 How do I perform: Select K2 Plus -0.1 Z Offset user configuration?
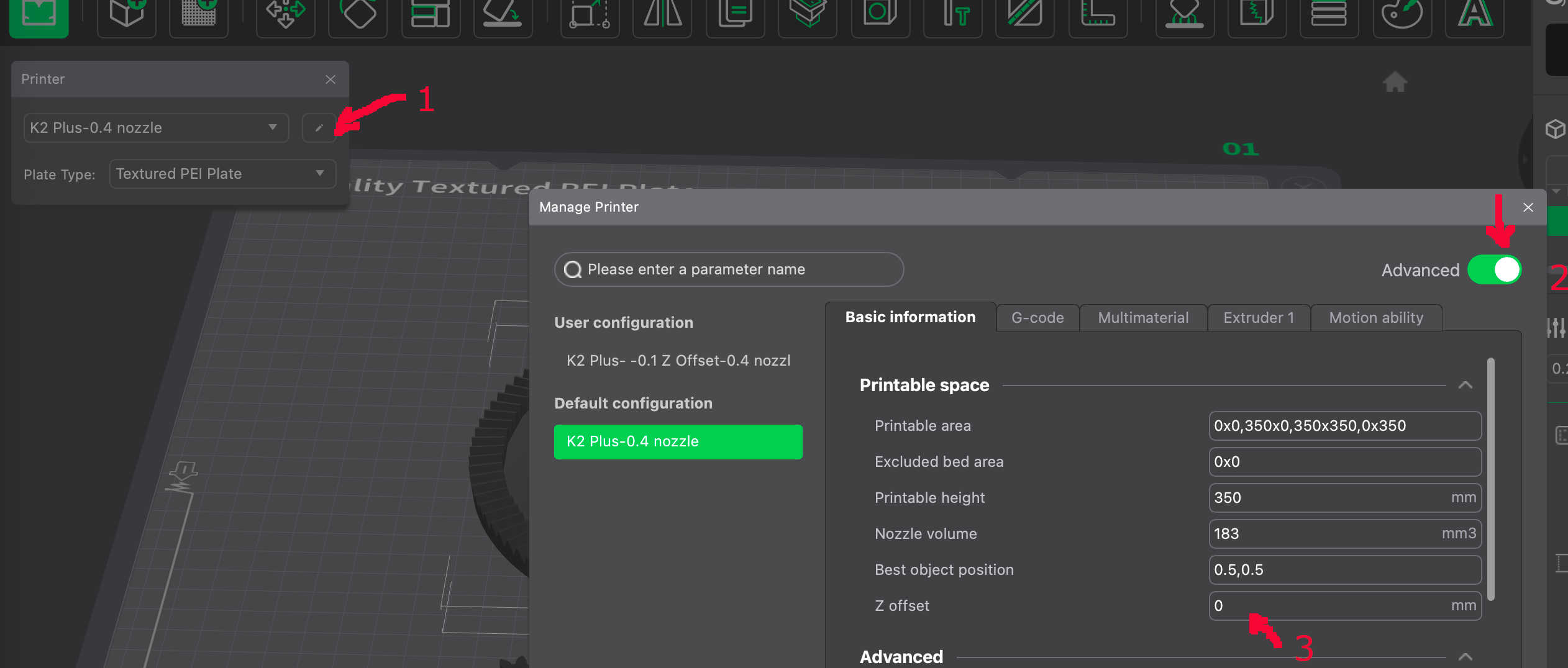tap(678, 361)
